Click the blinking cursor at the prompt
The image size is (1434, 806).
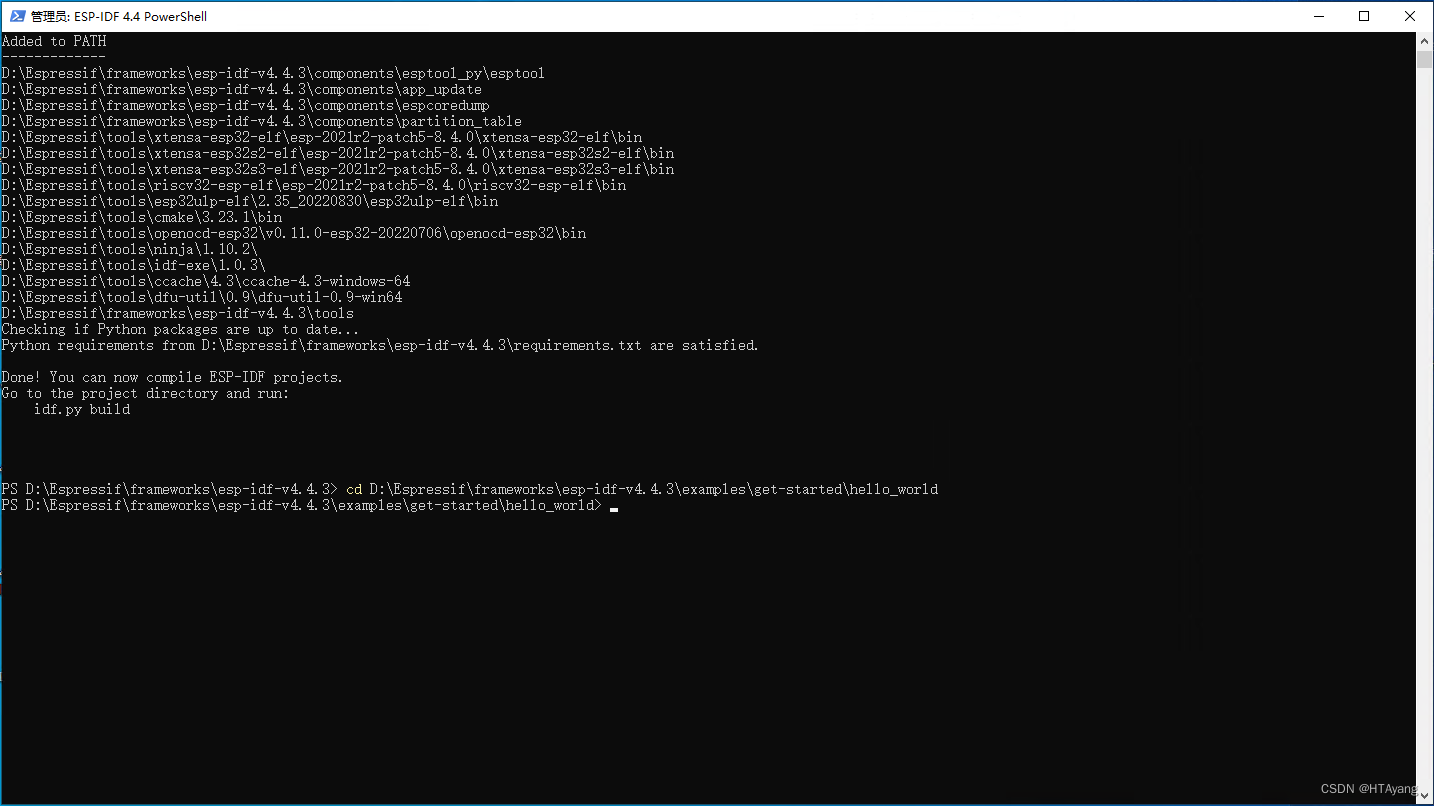tap(613, 508)
